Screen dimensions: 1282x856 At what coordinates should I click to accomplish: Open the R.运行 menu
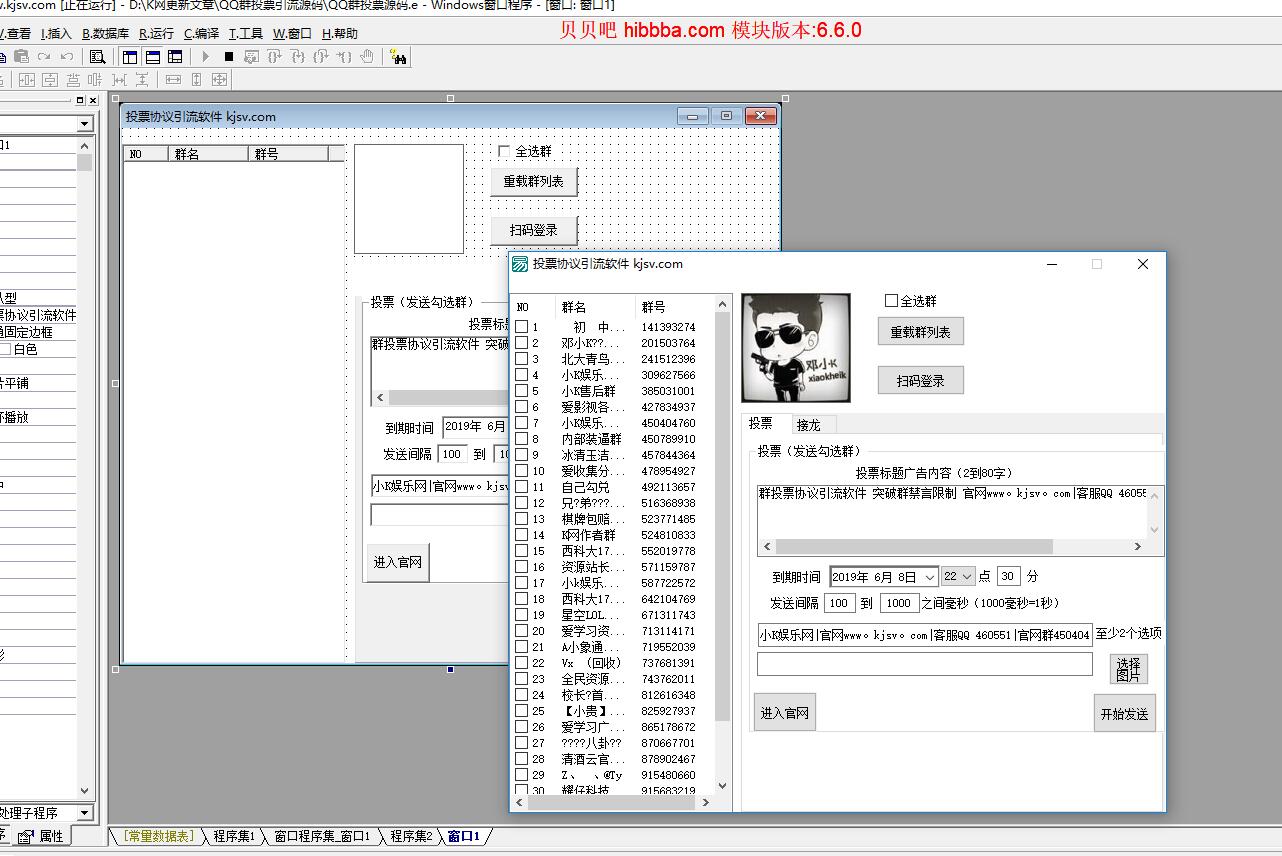(156, 33)
